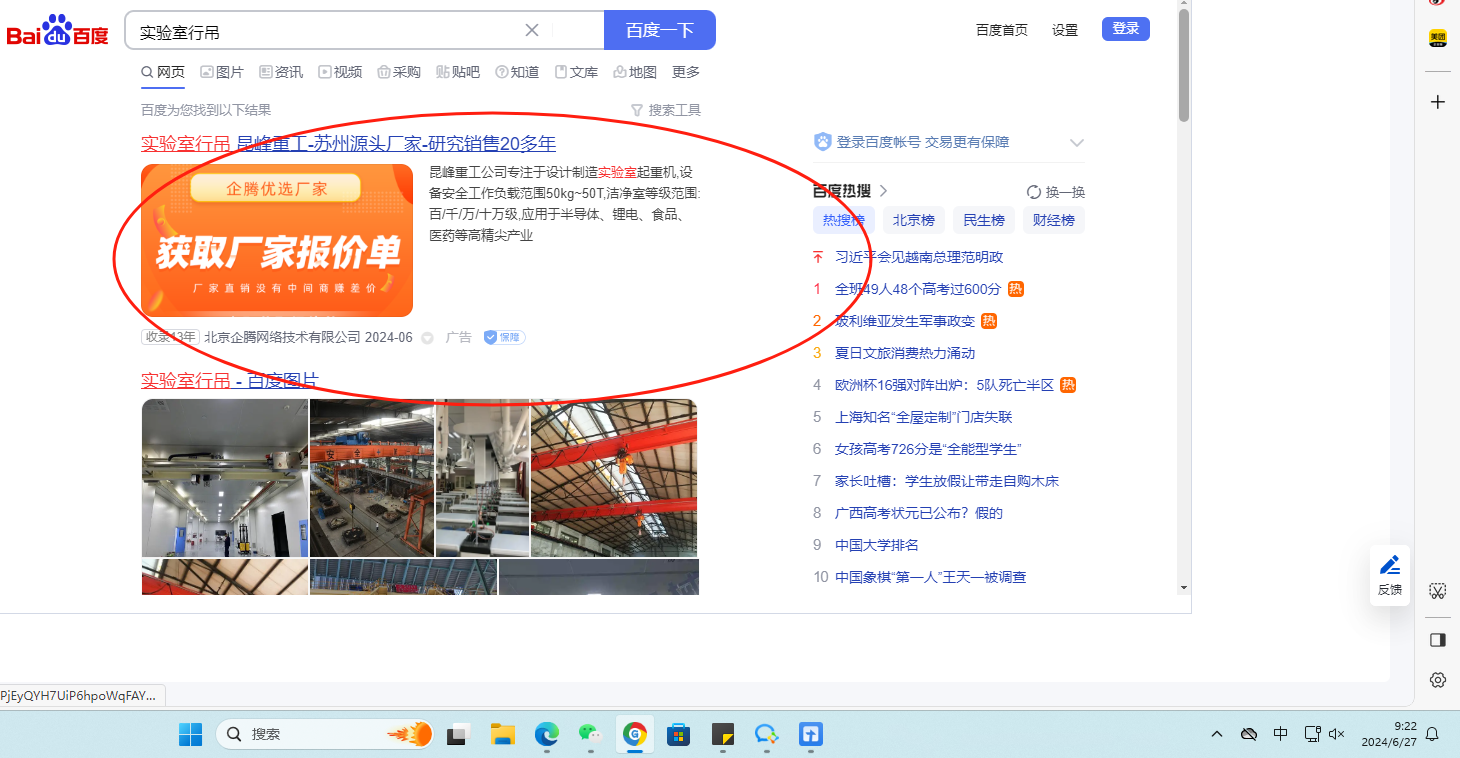Click the screenshot scissors icon in sidebar

tap(1438, 590)
